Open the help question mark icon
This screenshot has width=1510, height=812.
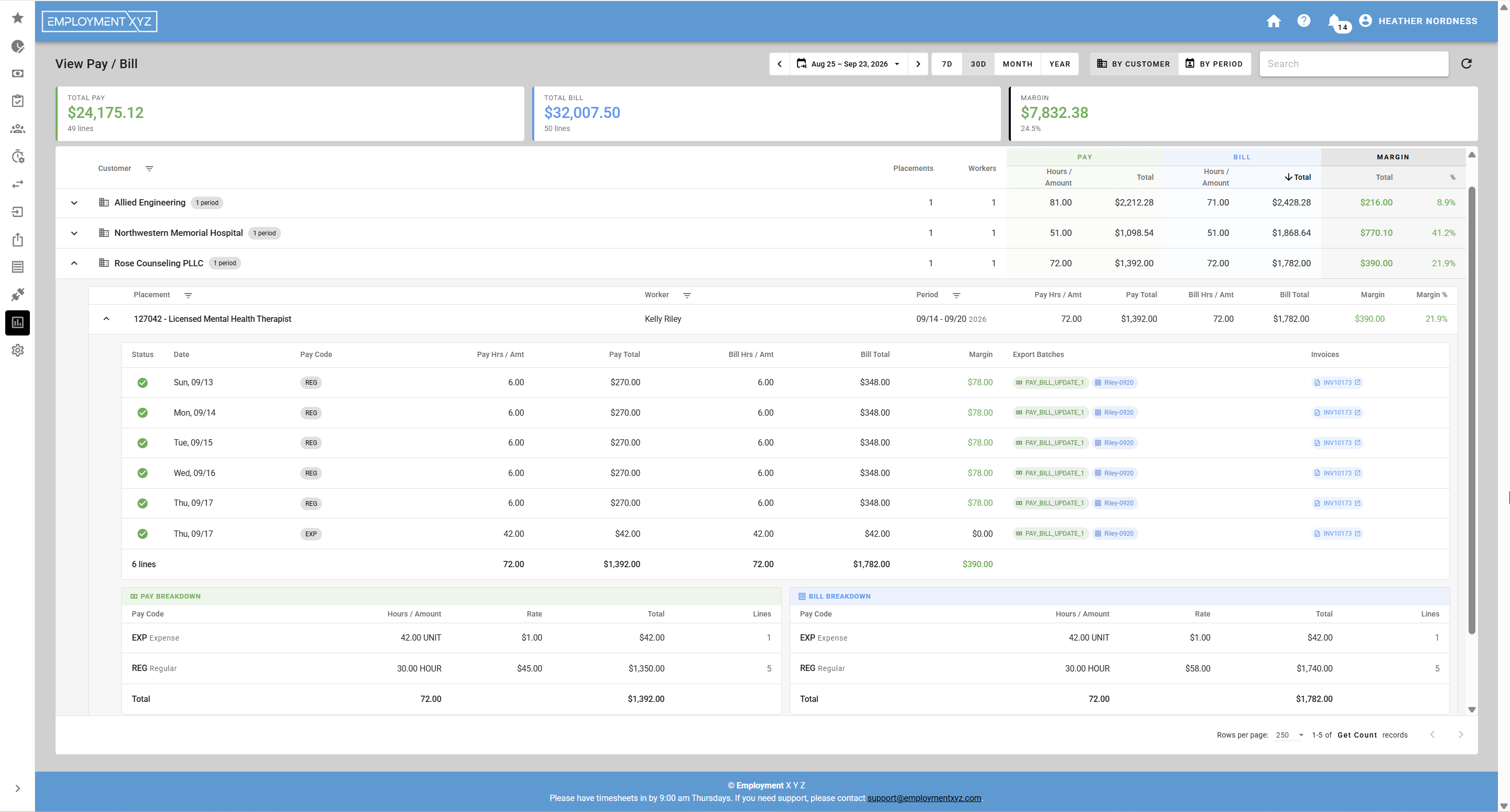click(x=1303, y=20)
